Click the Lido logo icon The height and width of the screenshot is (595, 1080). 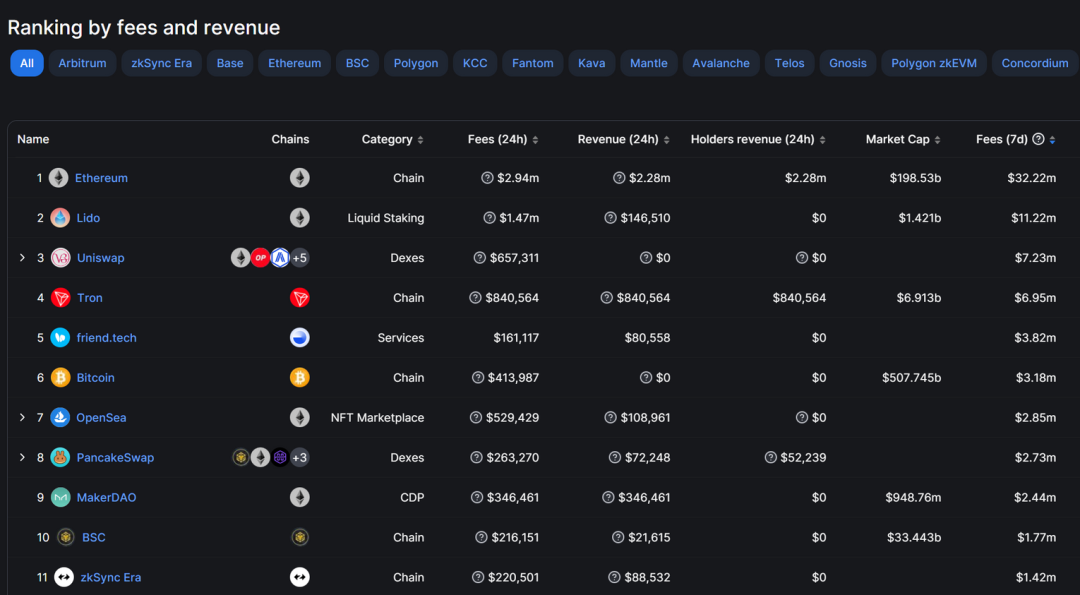click(61, 218)
